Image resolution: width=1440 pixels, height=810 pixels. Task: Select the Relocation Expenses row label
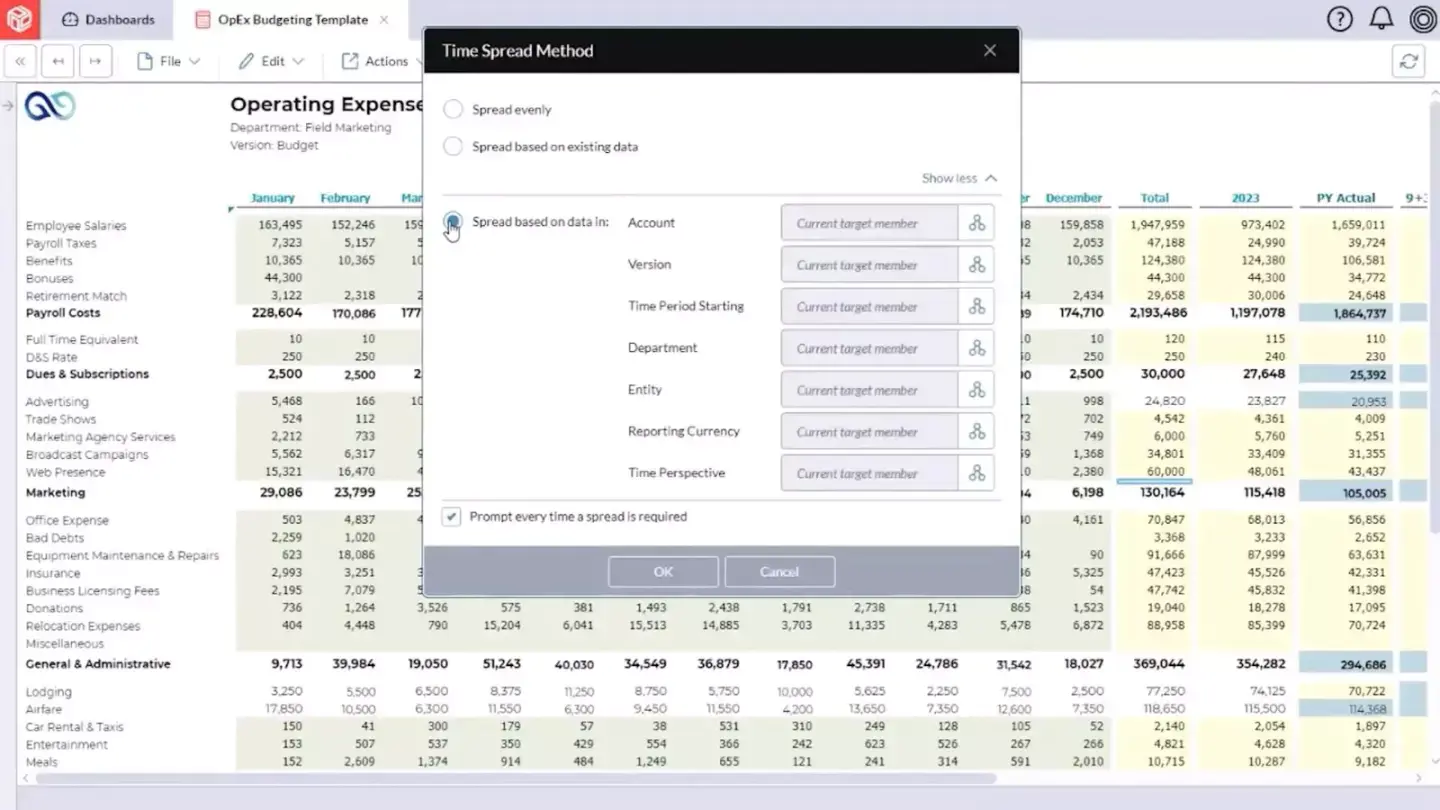tap(83, 626)
